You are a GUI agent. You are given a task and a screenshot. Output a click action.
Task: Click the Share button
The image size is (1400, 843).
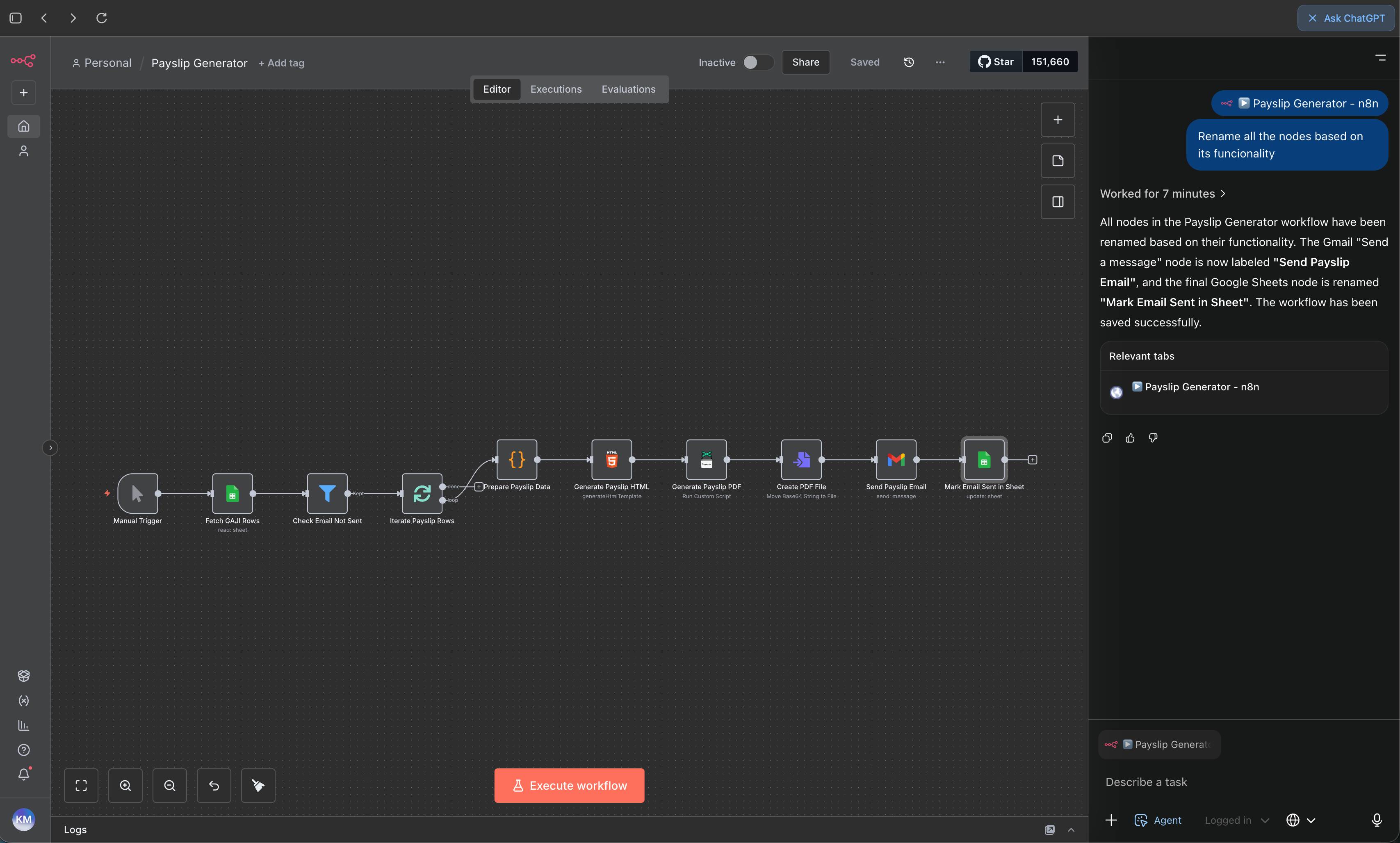[x=805, y=62]
